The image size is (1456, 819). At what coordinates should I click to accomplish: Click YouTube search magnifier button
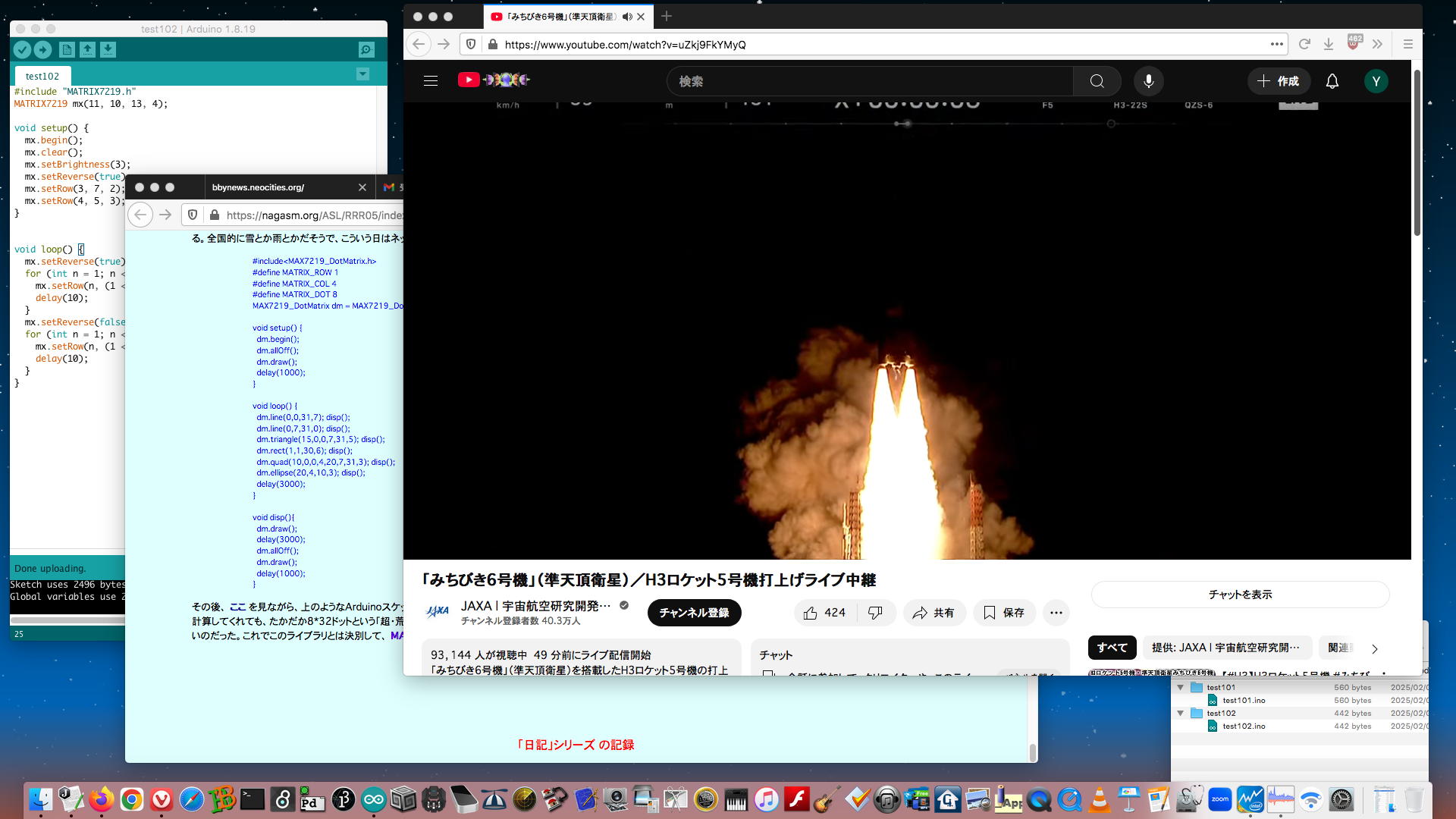(x=1097, y=81)
